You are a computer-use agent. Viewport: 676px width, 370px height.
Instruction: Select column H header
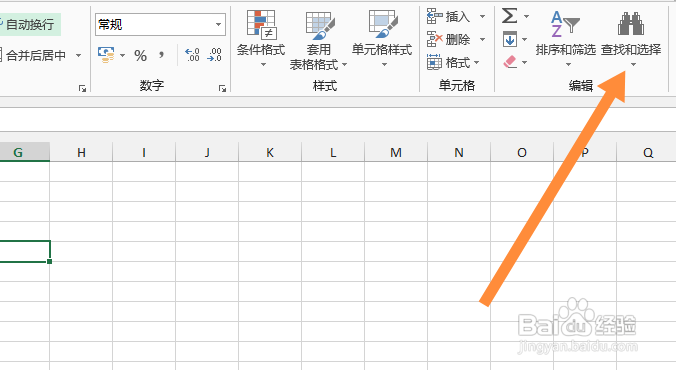[81, 152]
